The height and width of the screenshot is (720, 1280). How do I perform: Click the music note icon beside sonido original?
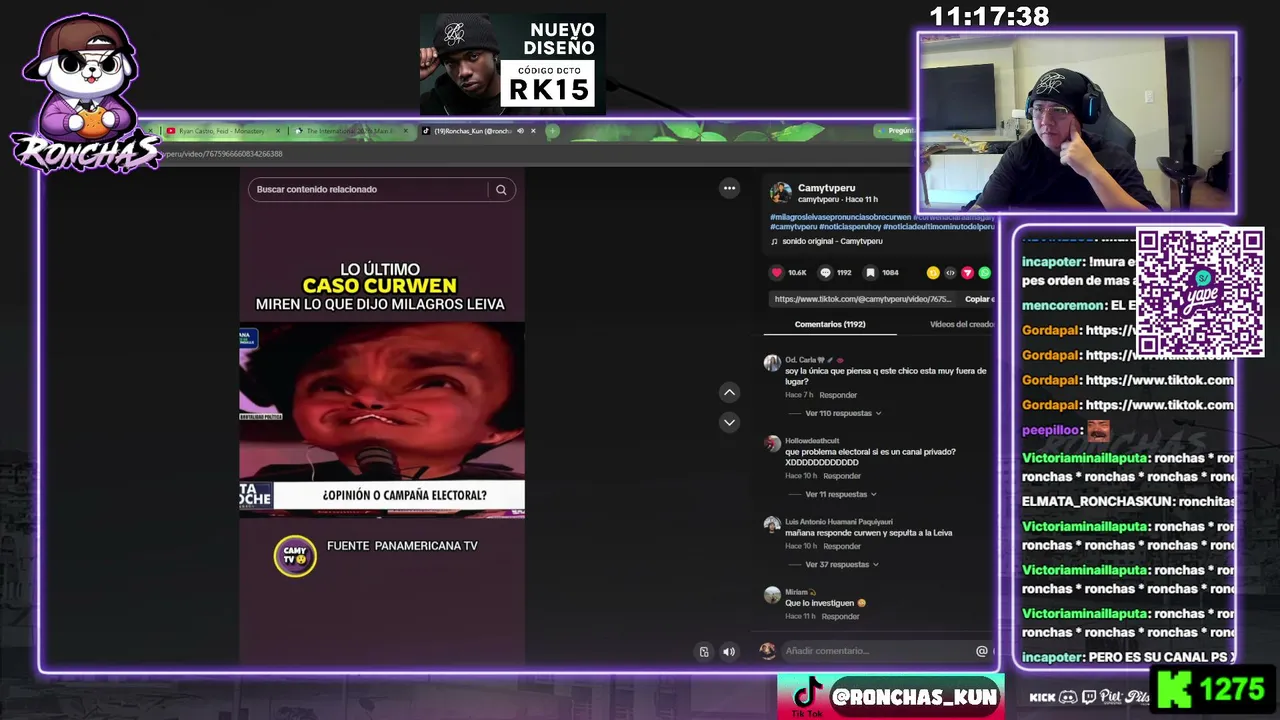(774, 241)
